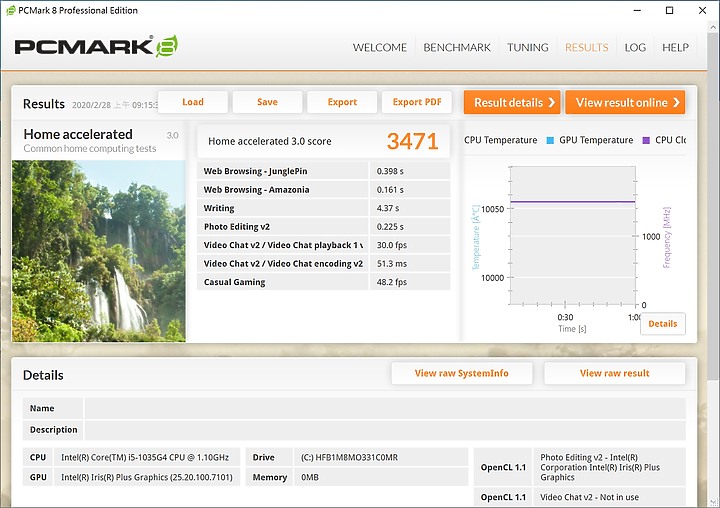Click the Name input field
This screenshot has height=508, width=720.
point(385,408)
